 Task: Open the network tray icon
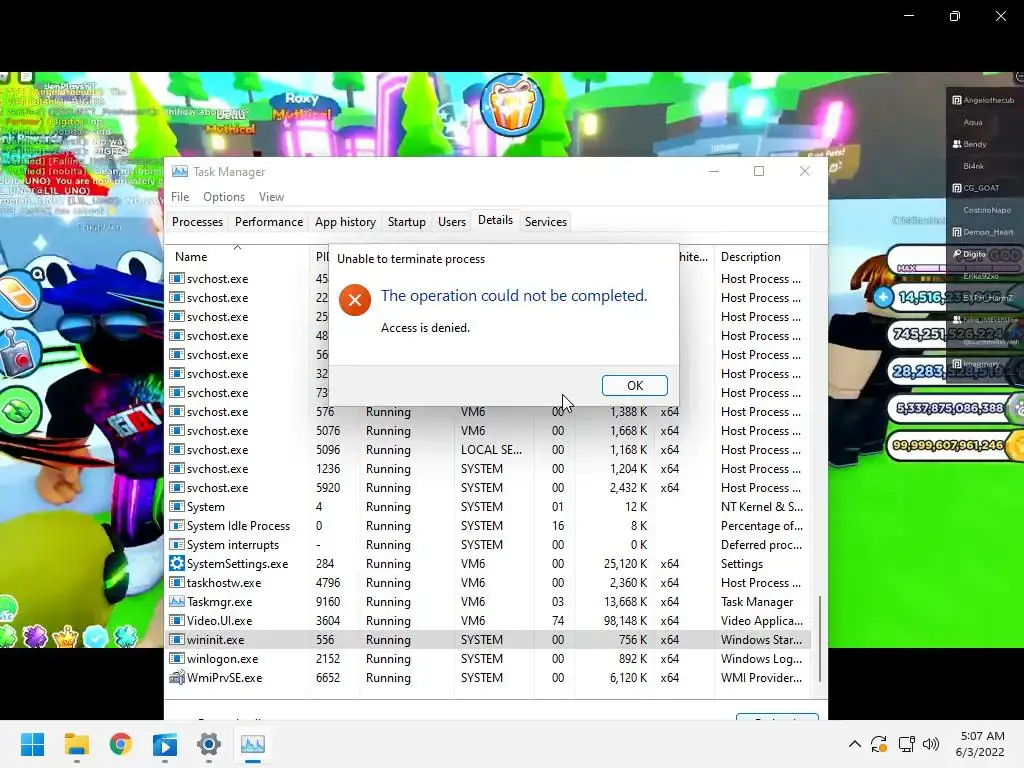point(906,744)
